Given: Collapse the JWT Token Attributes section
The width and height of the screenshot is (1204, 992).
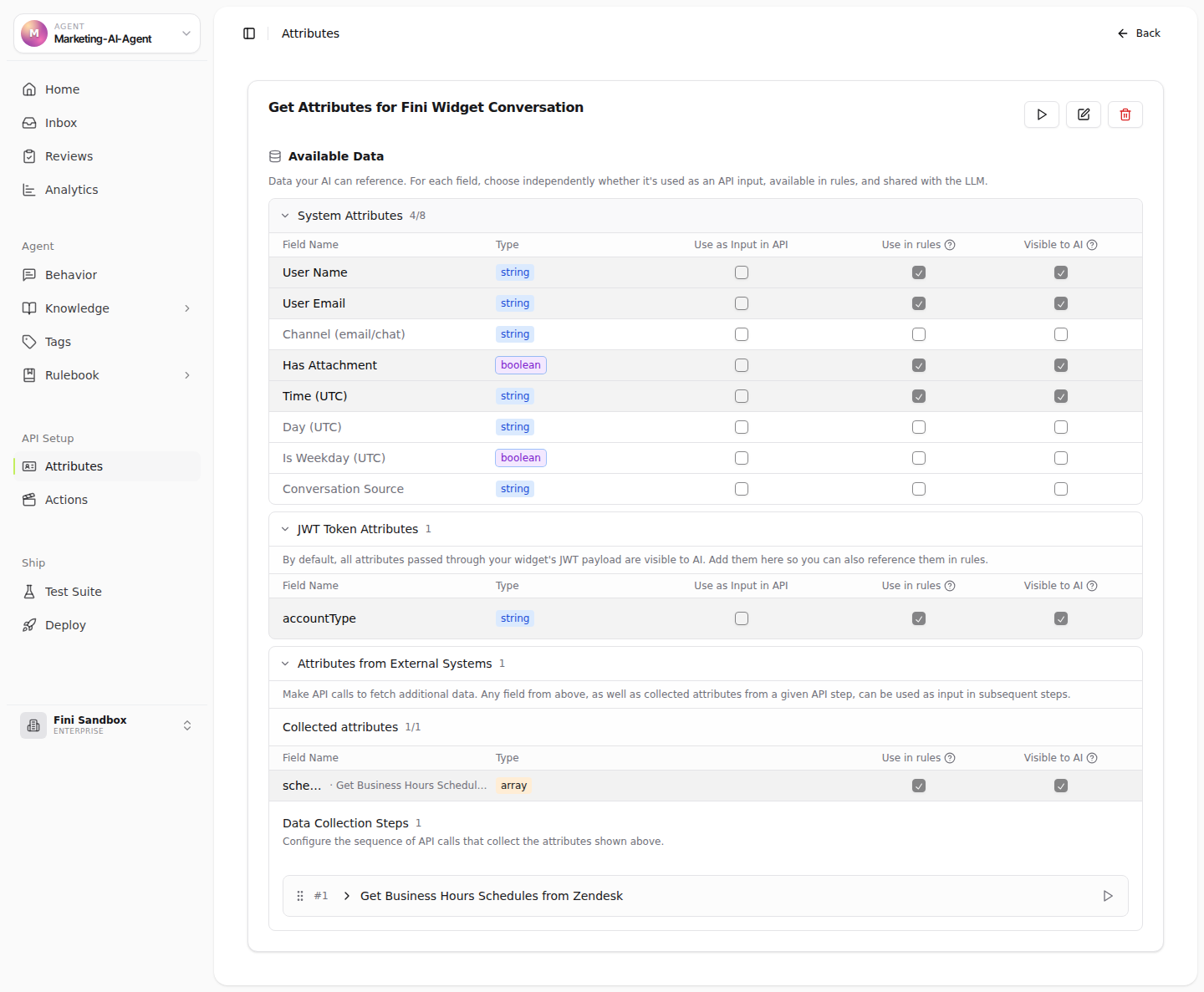Looking at the screenshot, I should [x=285, y=529].
